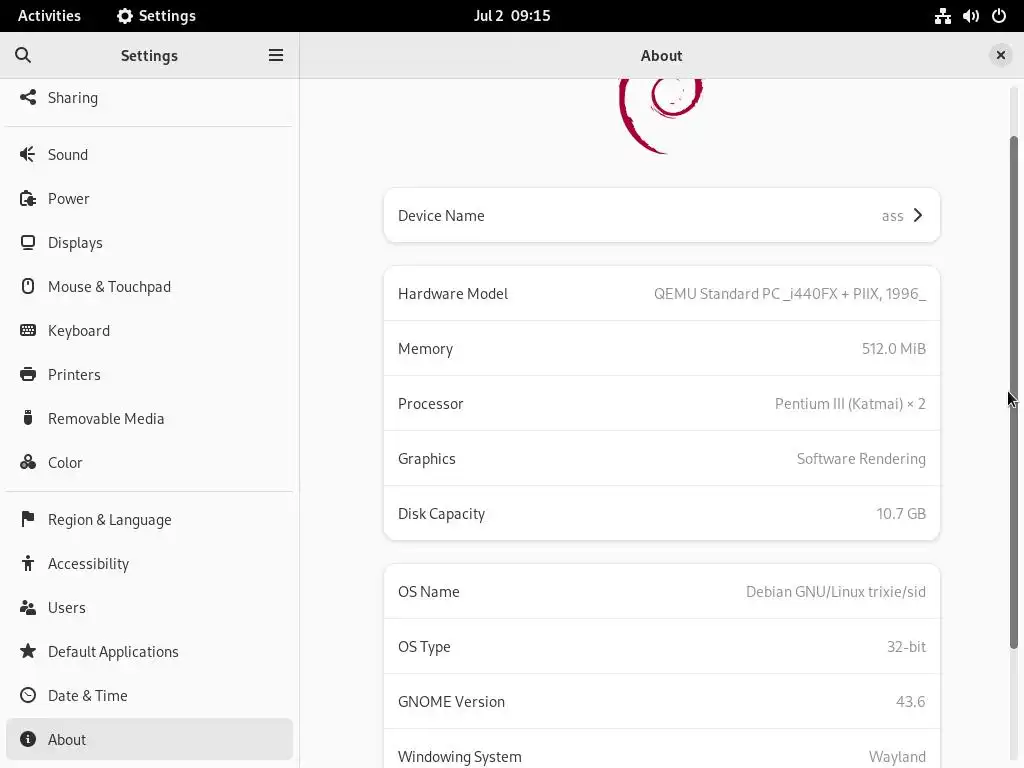Click 'Pentium III (Katmai) × 2' value
The height and width of the screenshot is (768, 1024).
click(850, 404)
